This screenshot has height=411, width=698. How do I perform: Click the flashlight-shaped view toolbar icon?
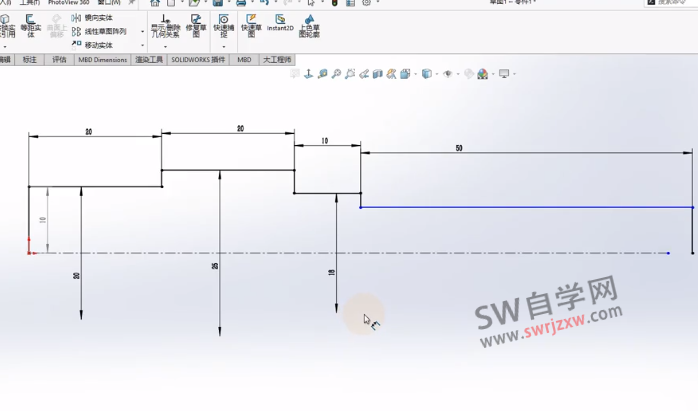(x=364, y=74)
